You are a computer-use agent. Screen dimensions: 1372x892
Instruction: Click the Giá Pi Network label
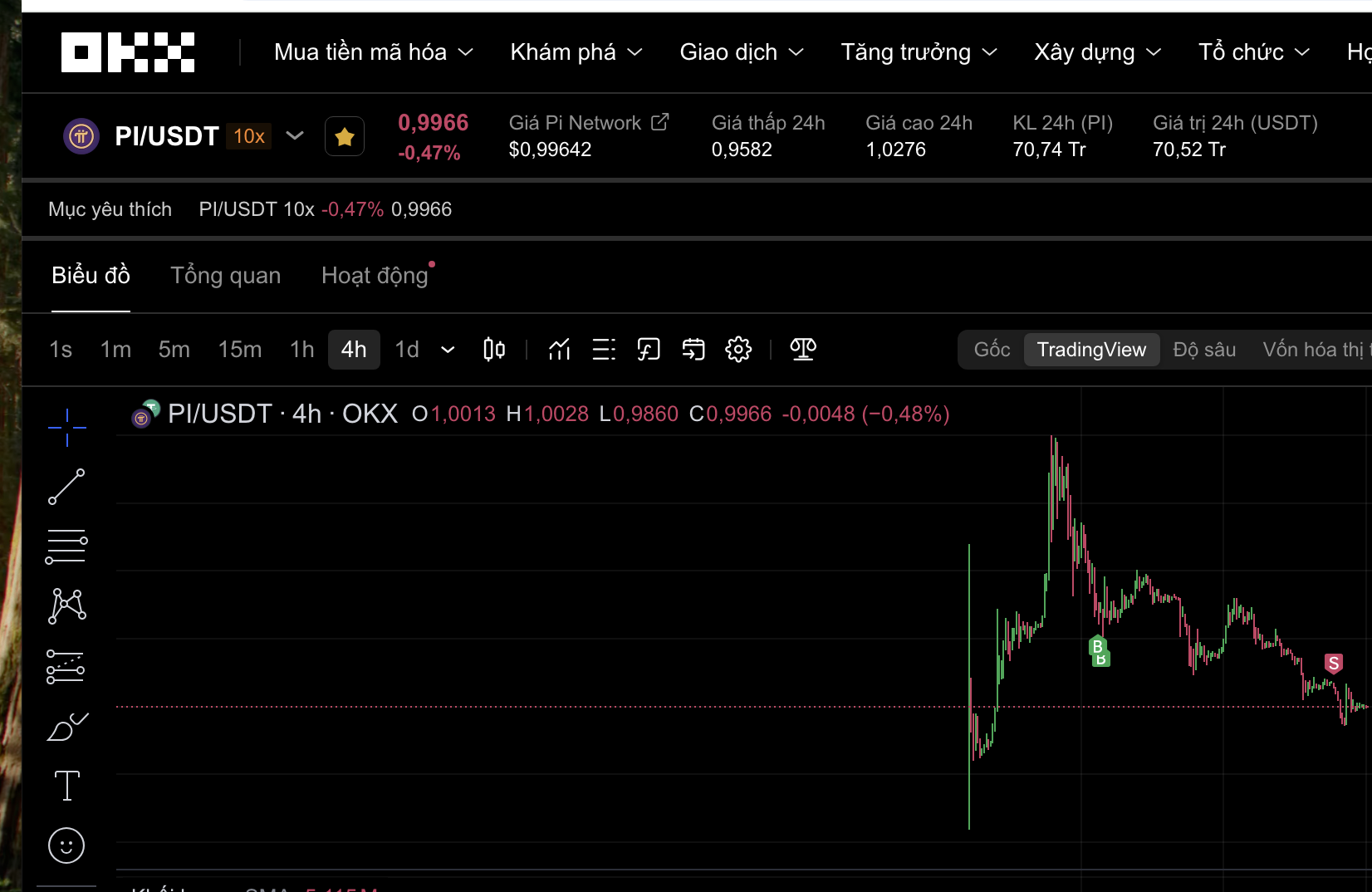[x=575, y=123]
